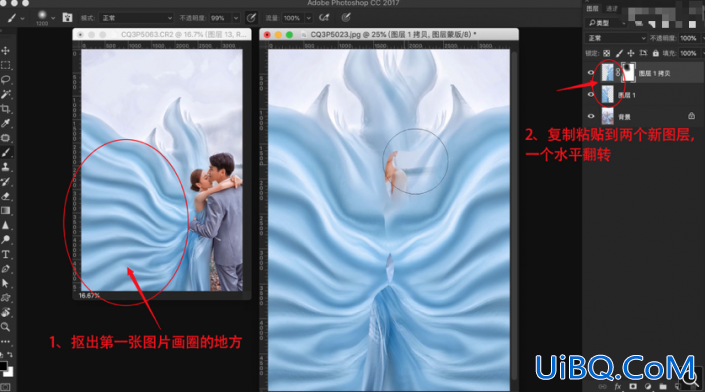Select the Eyedropper tool
Image resolution: width=705 pixels, height=392 pixels.
(x=6, y=123)
